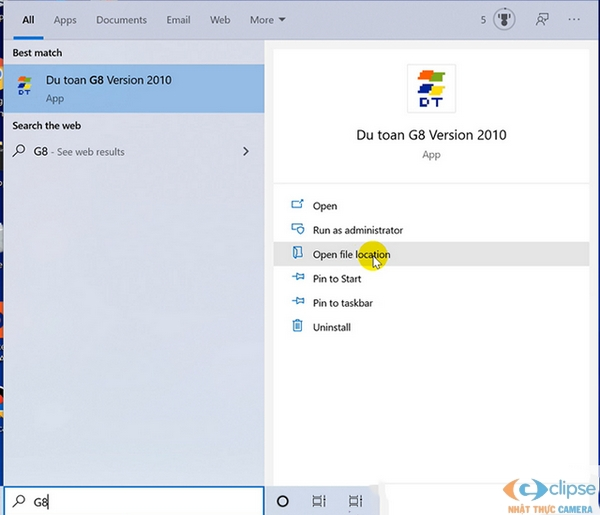Click the Search the web heading

tap(46, 125)
